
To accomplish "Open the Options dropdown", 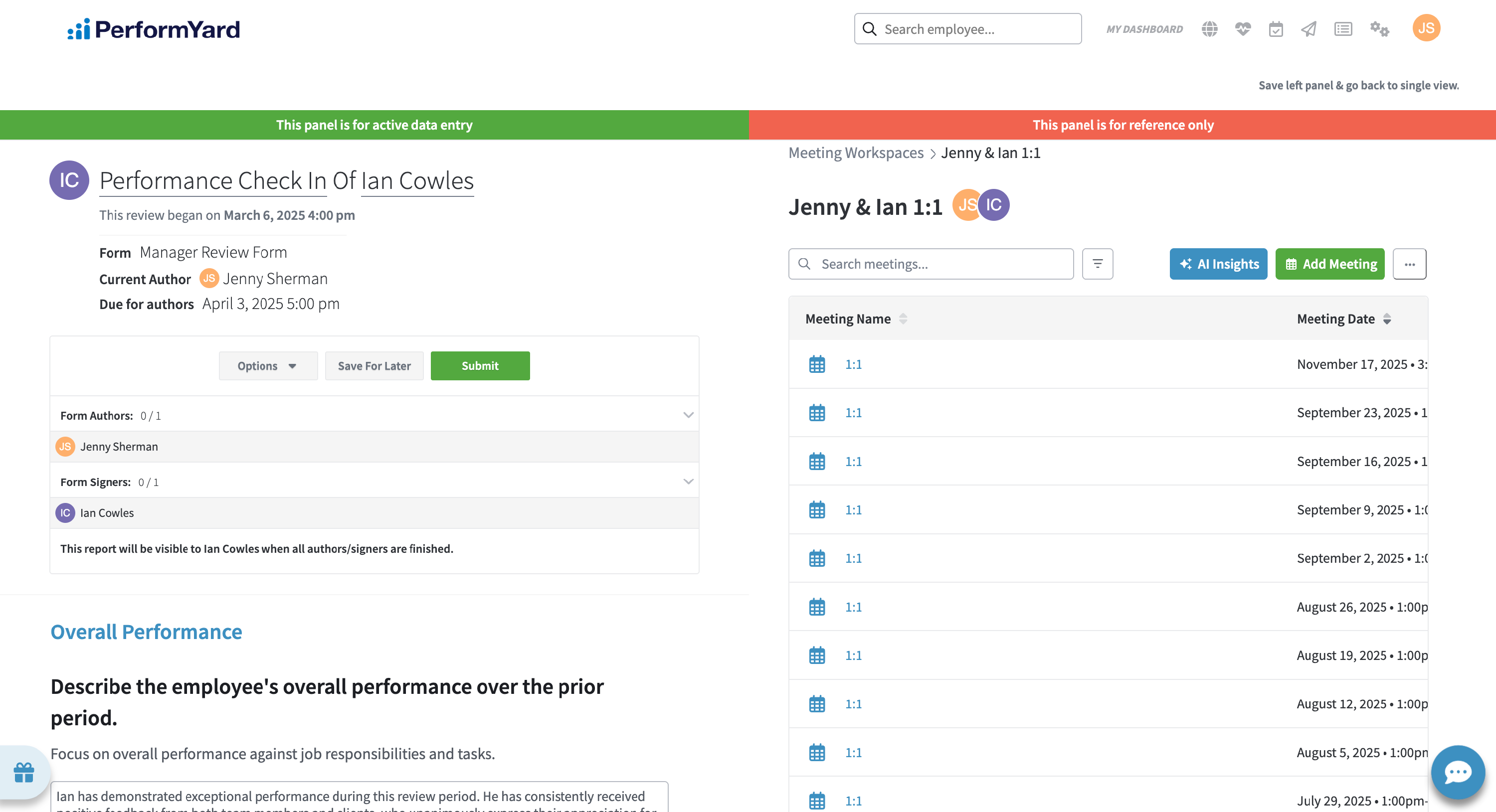I will (268, 366).
